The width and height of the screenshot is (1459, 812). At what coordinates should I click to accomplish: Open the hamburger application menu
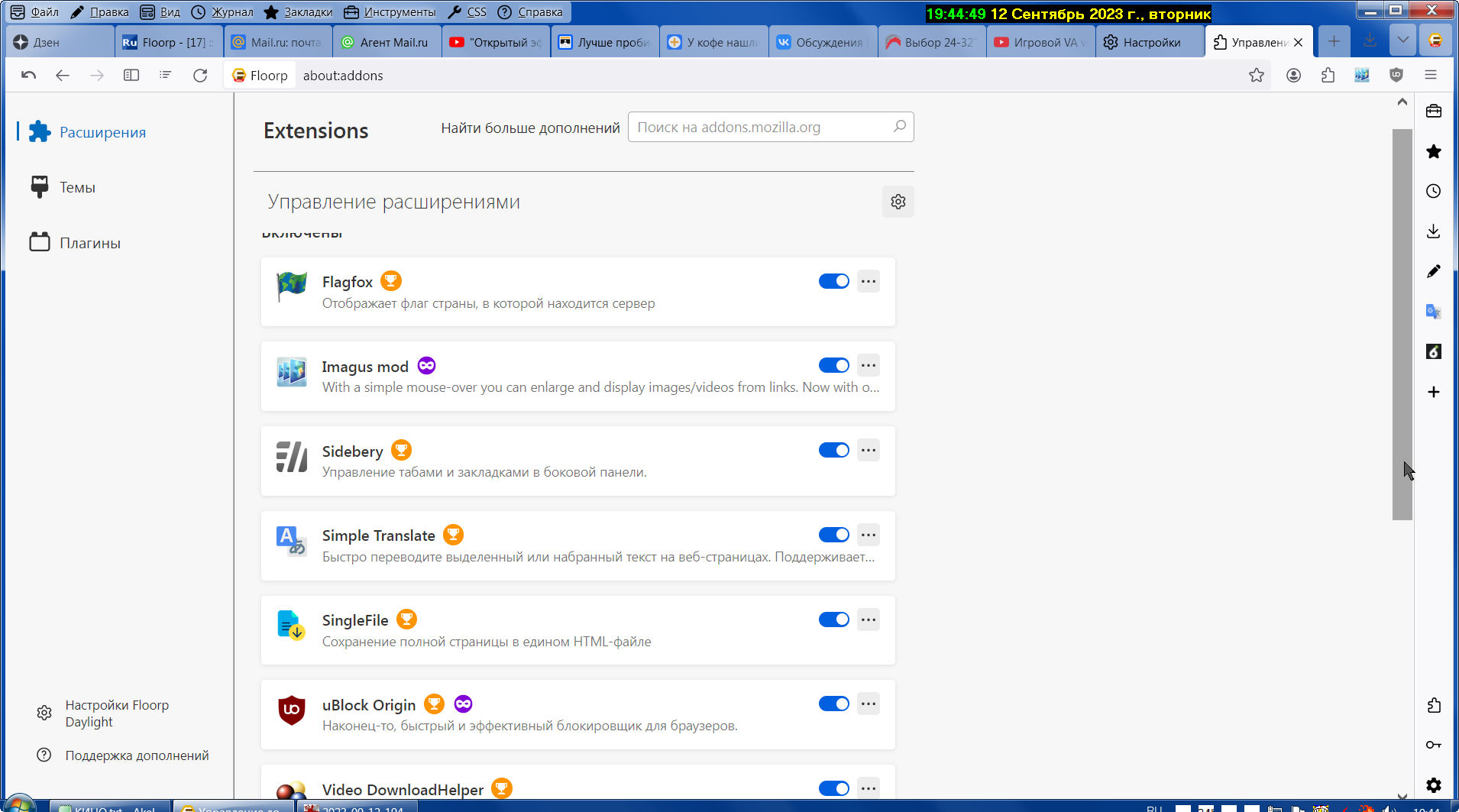1431,75
